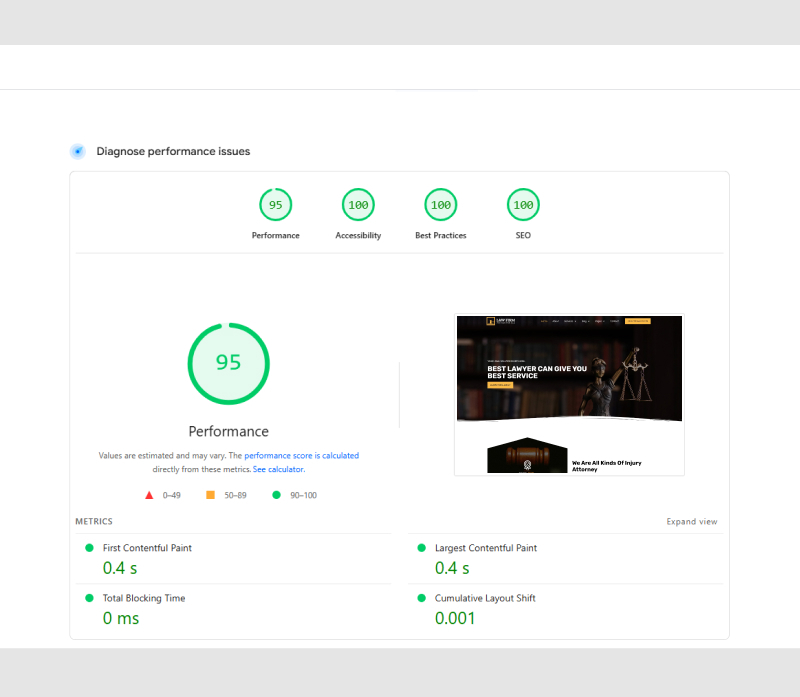This screenshot has width=800, height=697.
Task: Select the Performance score gauge at top
Action: coord(275,205)
